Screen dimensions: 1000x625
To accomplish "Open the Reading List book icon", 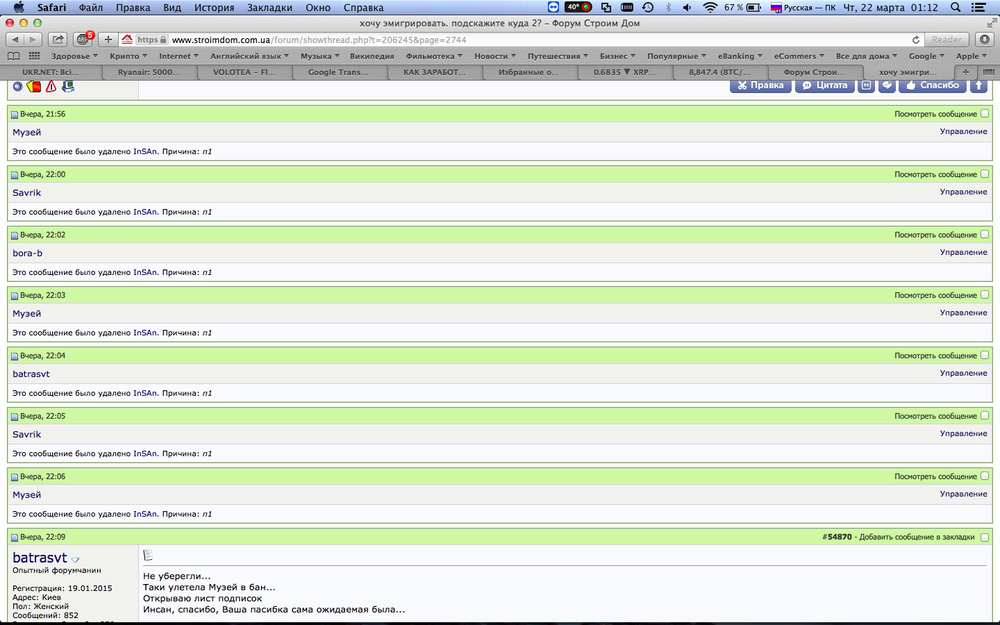I will [13, 56].
